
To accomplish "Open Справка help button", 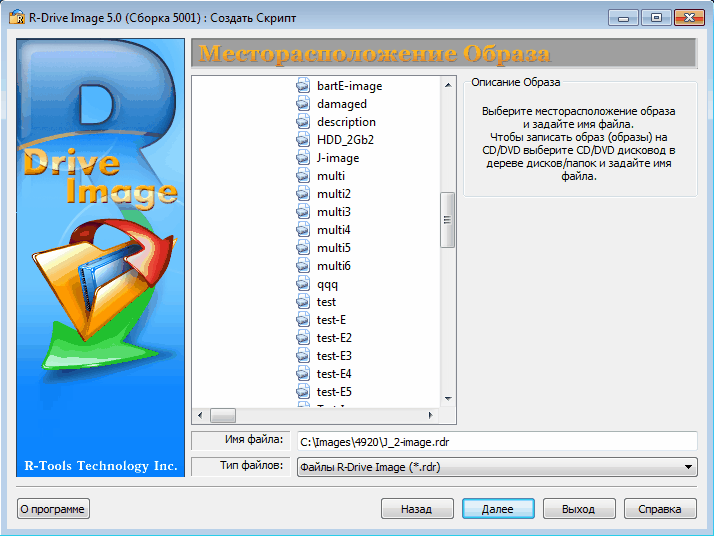I will [x=660, y=509].
